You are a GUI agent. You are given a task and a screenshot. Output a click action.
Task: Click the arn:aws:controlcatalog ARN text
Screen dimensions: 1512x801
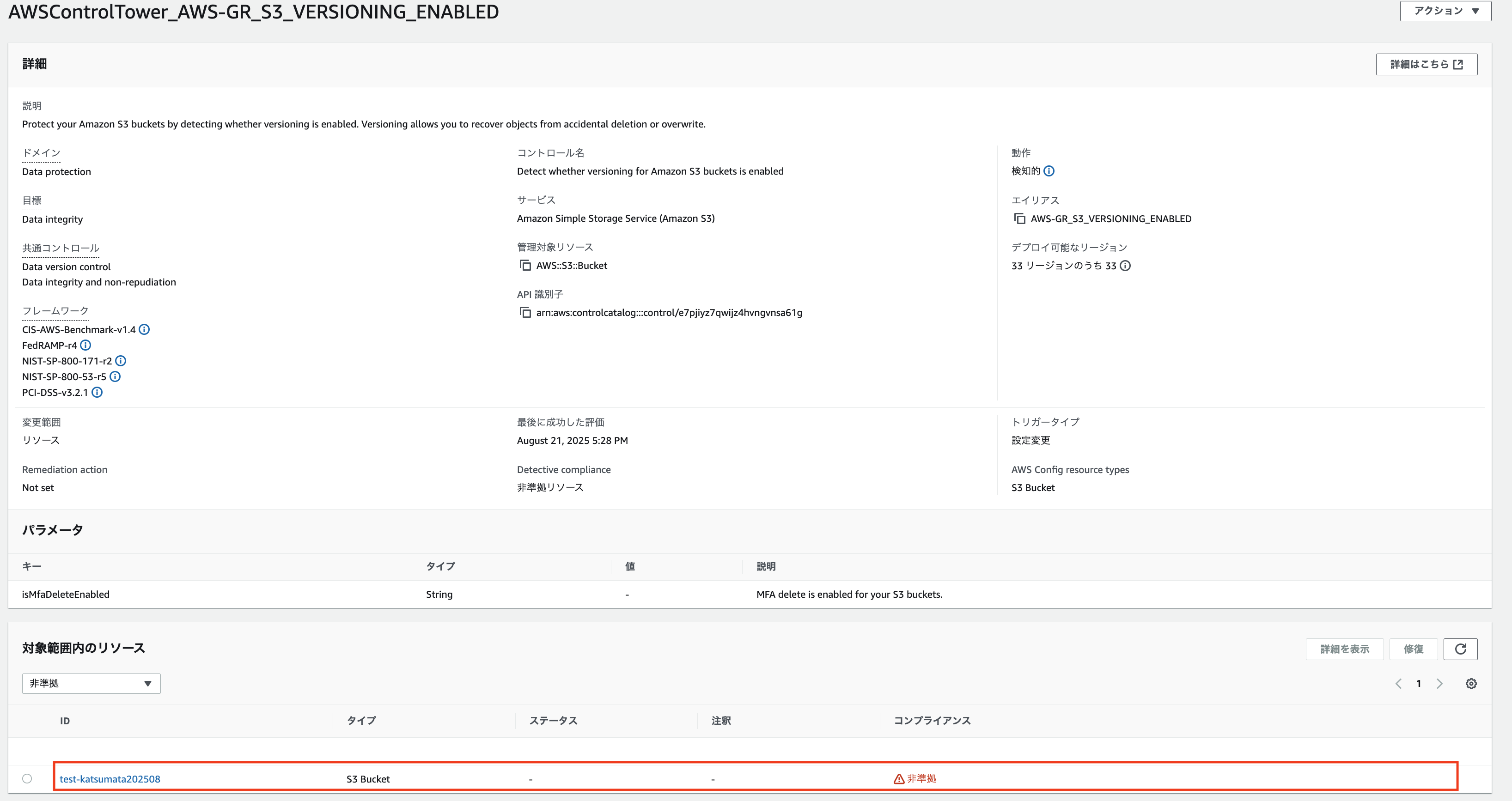(x=669, y=312)
